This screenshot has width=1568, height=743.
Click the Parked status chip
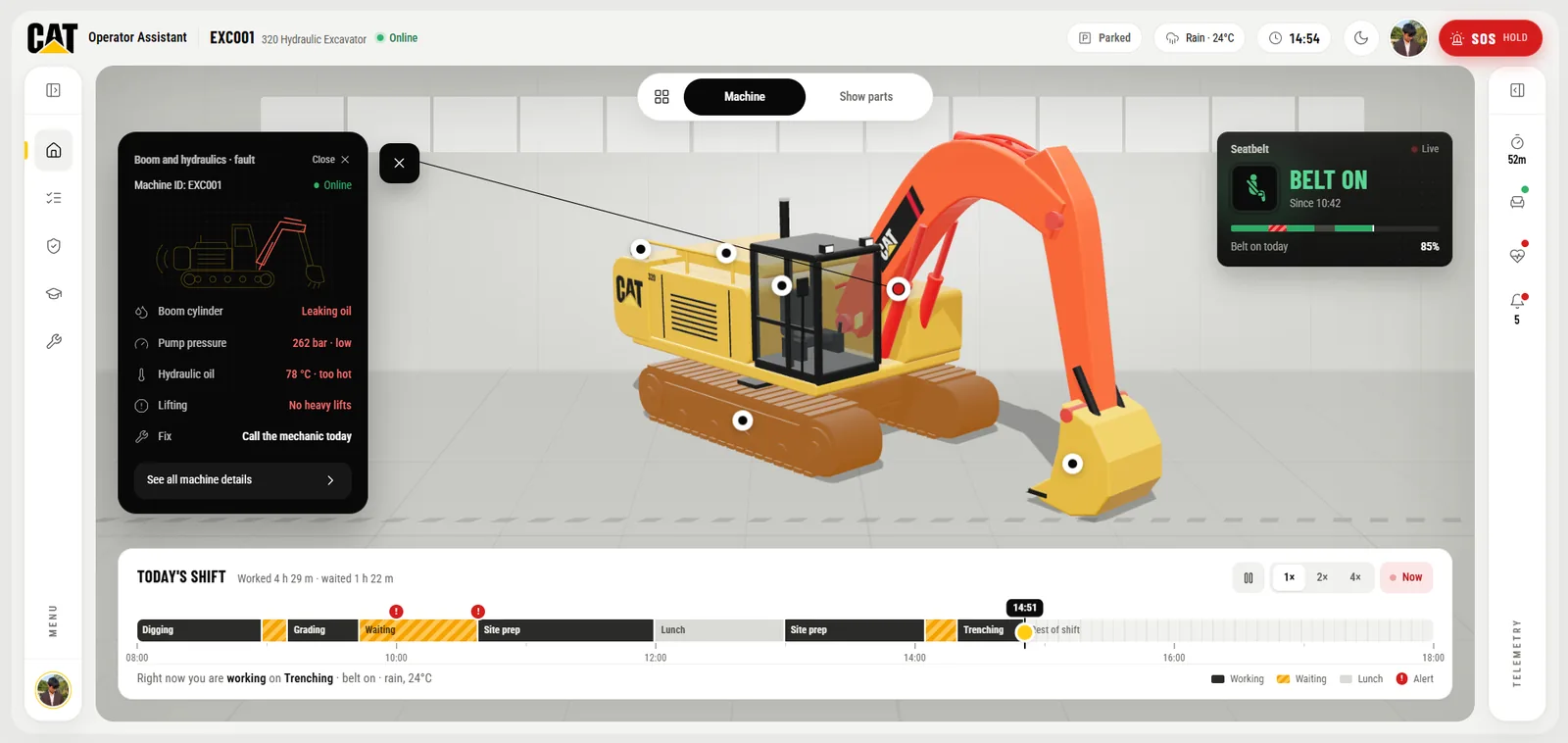click(x=1104, y=38)
